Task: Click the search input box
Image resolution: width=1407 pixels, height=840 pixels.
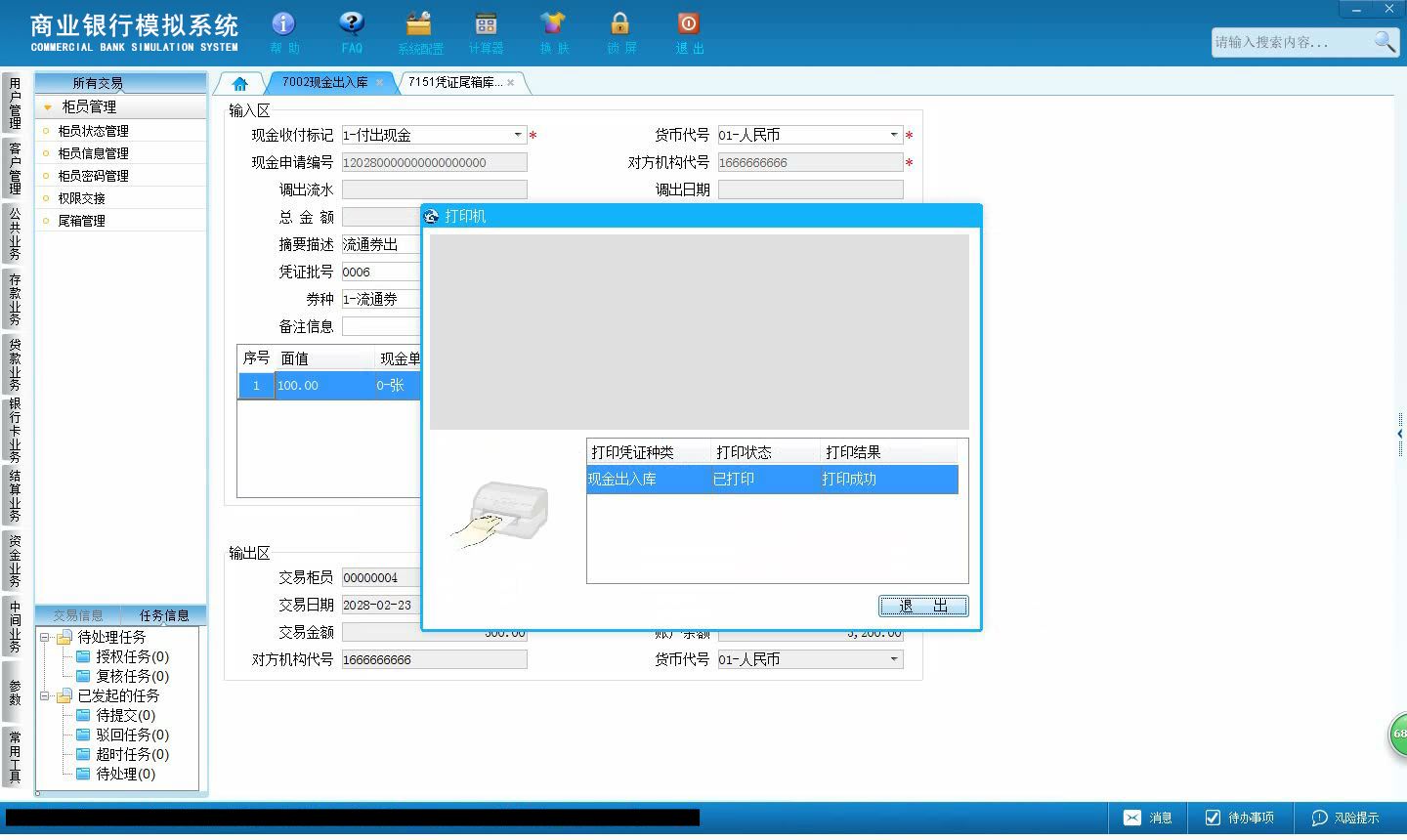Action: tap(1291, 42)
